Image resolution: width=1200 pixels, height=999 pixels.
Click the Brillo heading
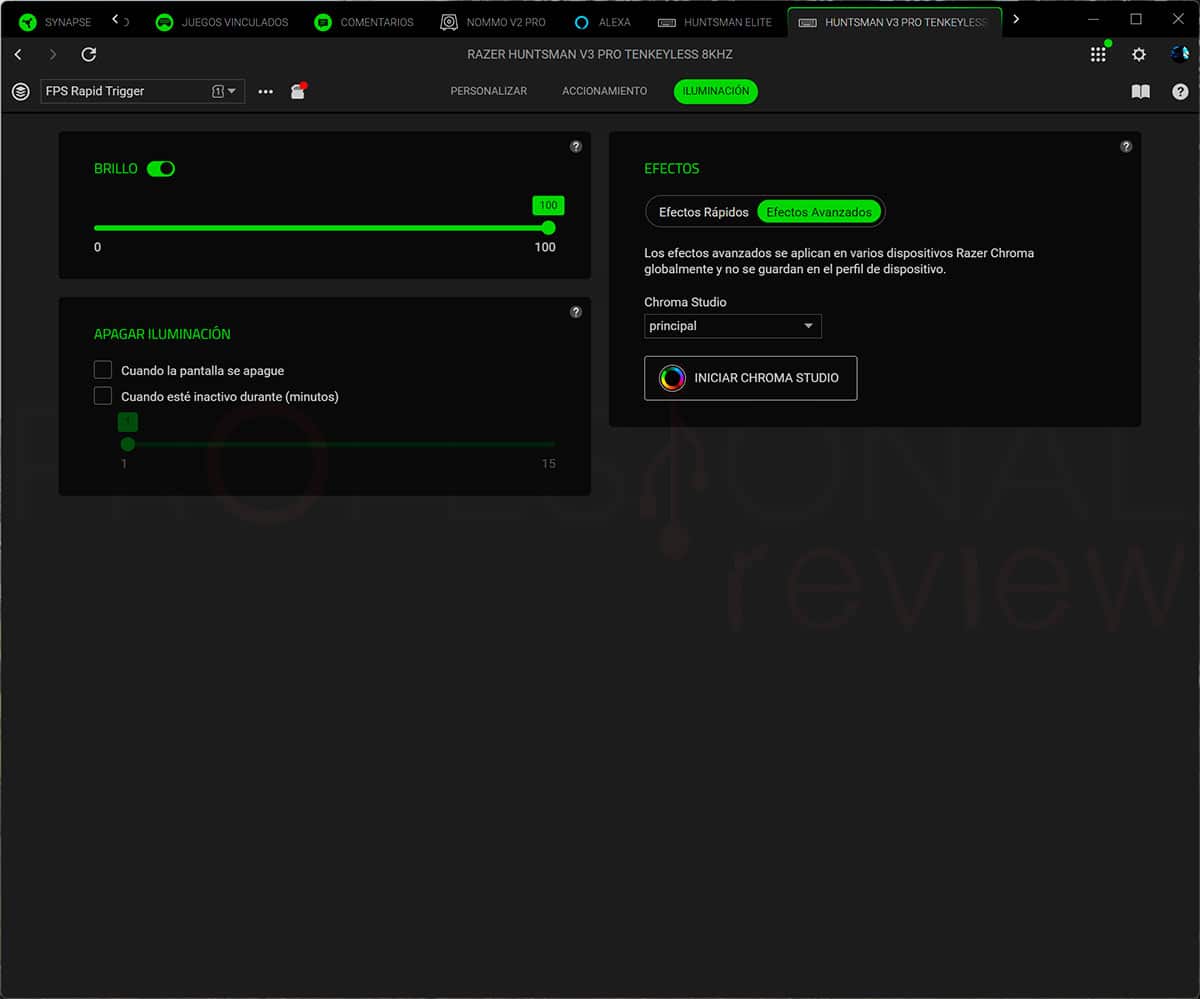(116, 169)
